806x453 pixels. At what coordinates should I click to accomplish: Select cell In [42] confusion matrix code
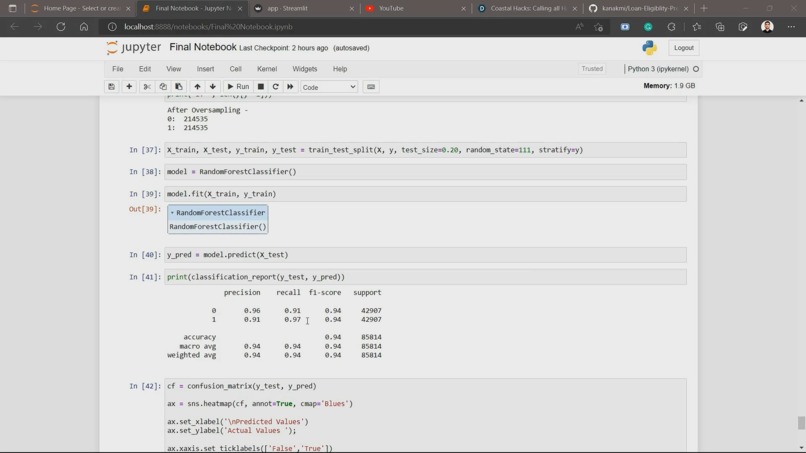425,416
